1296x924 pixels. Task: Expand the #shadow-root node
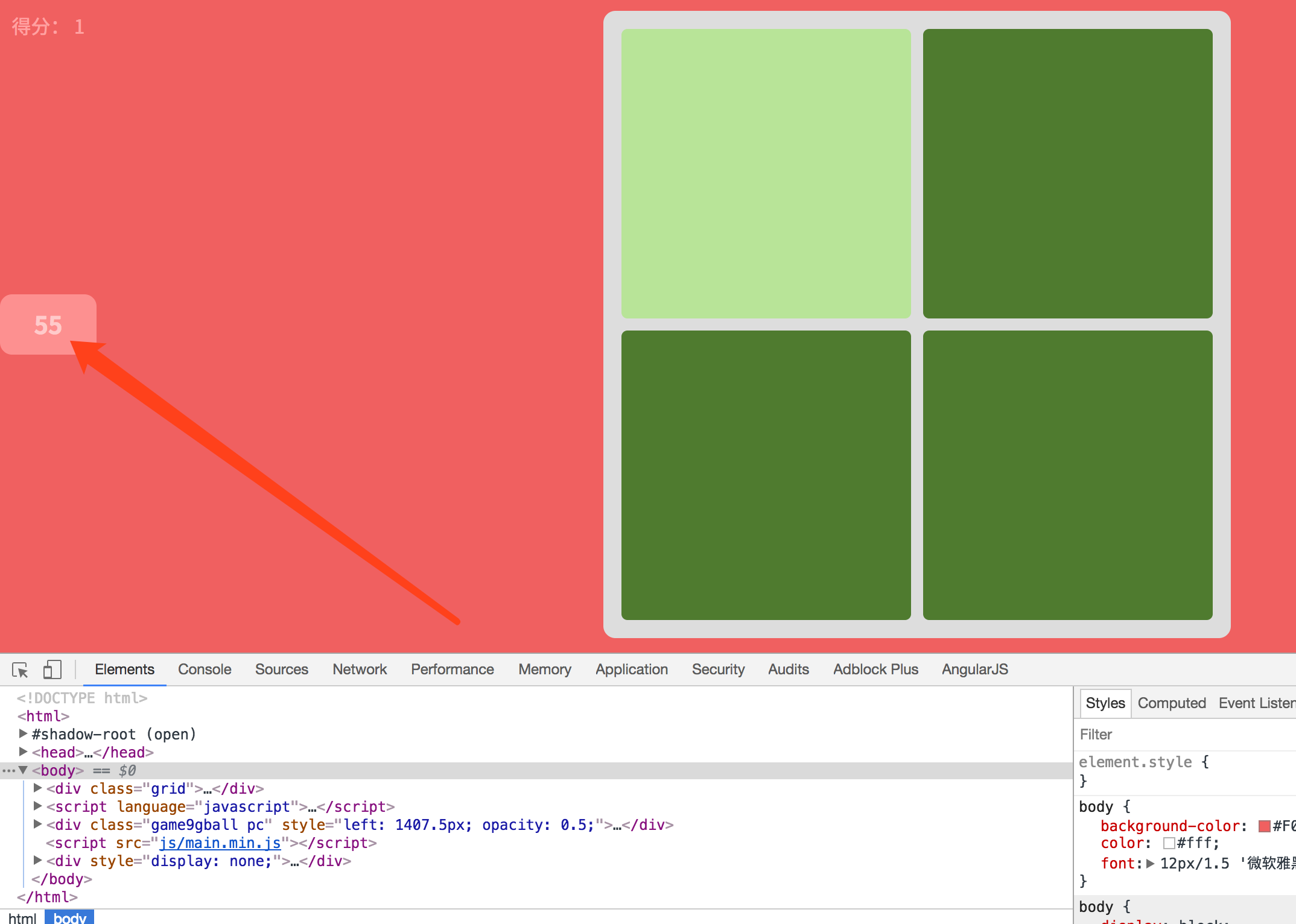tap(23, 733)
